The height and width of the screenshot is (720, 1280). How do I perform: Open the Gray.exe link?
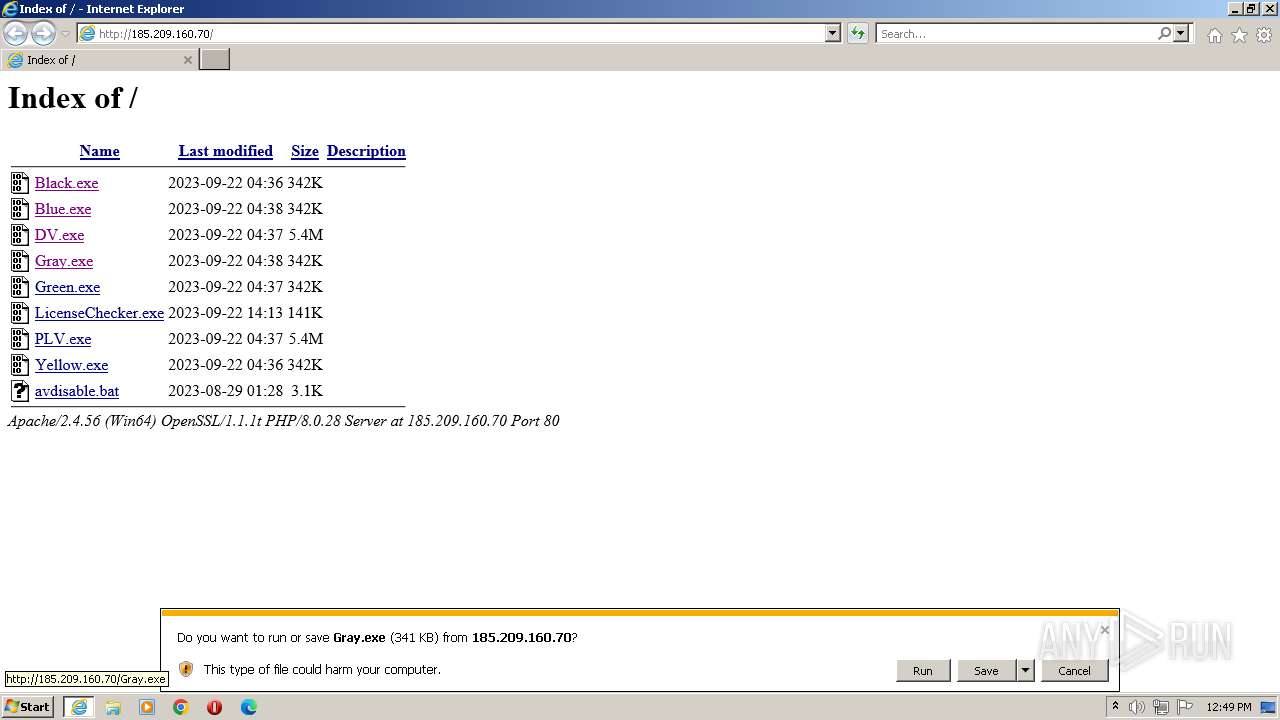coord(64,261)
